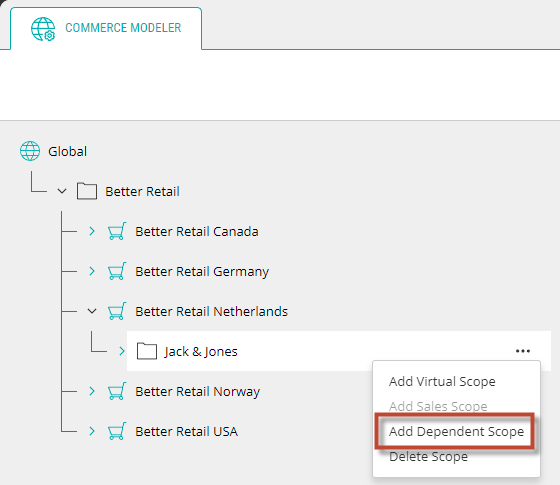Expand the Better Retail USA node
560x485 pixels.
pyautogui.click(x=92, y=431)
